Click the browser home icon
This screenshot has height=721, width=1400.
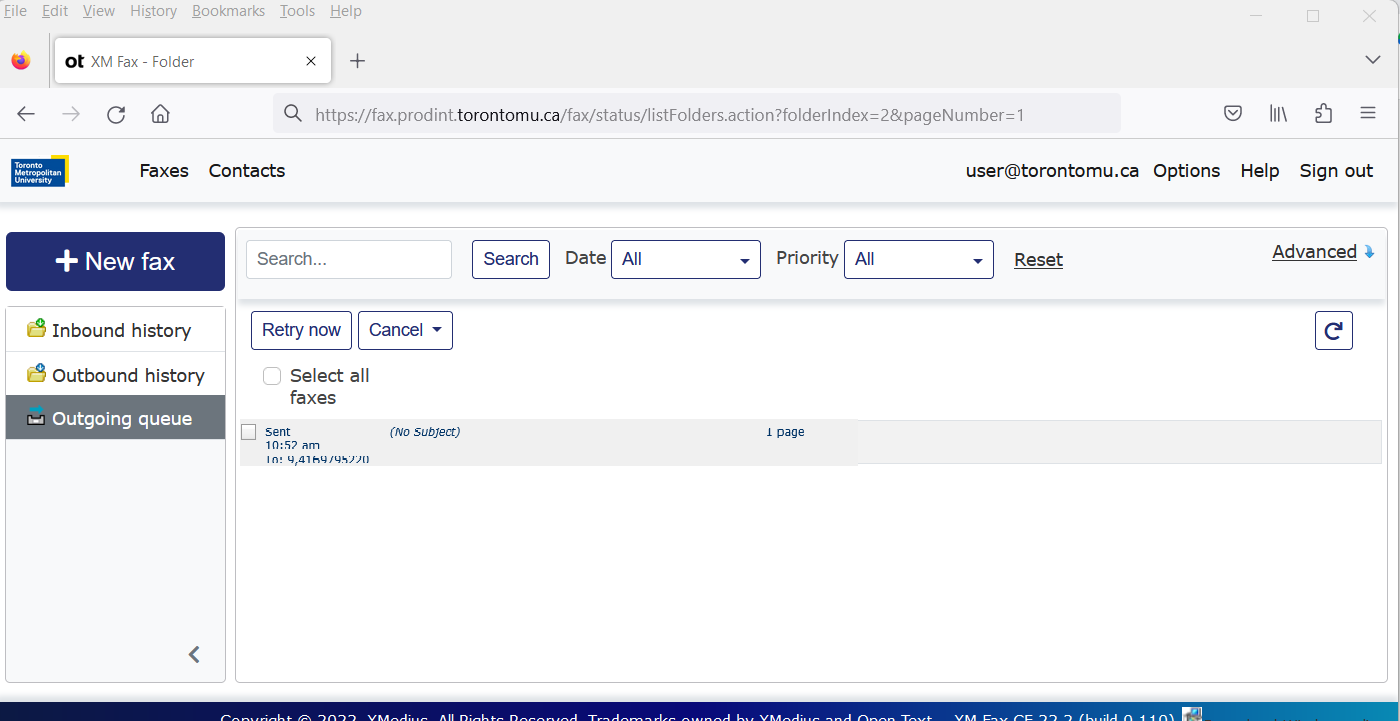(x=160, y=114)
